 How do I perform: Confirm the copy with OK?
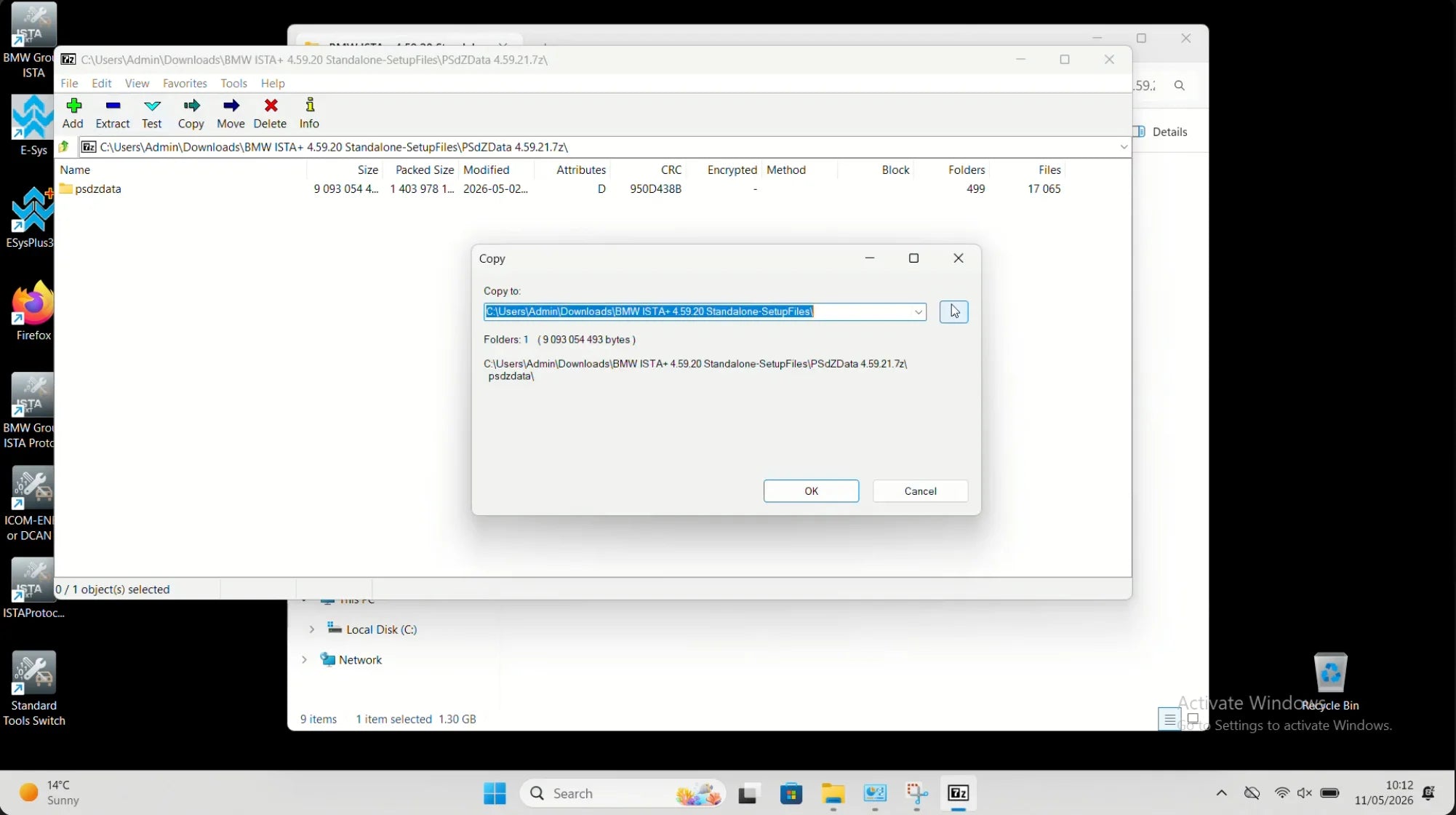click(x=811, y=491)
